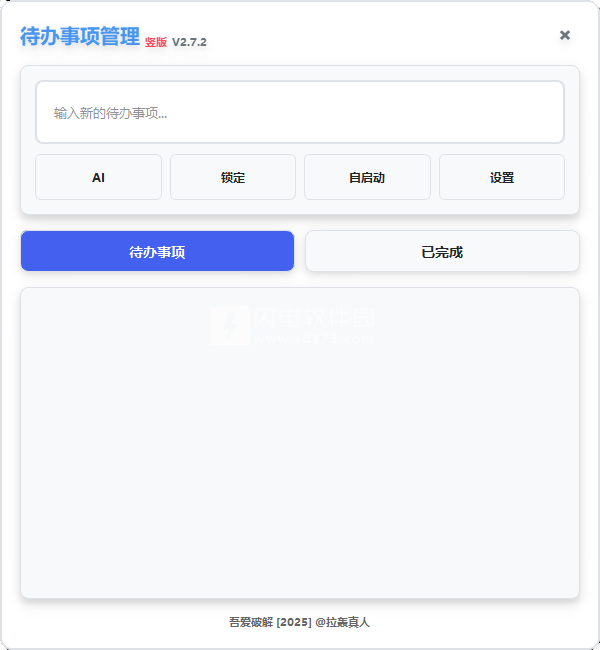The width and height of the screenshot is (600, 650).
Task: Open 设置 settings
Action: [502, 177]
